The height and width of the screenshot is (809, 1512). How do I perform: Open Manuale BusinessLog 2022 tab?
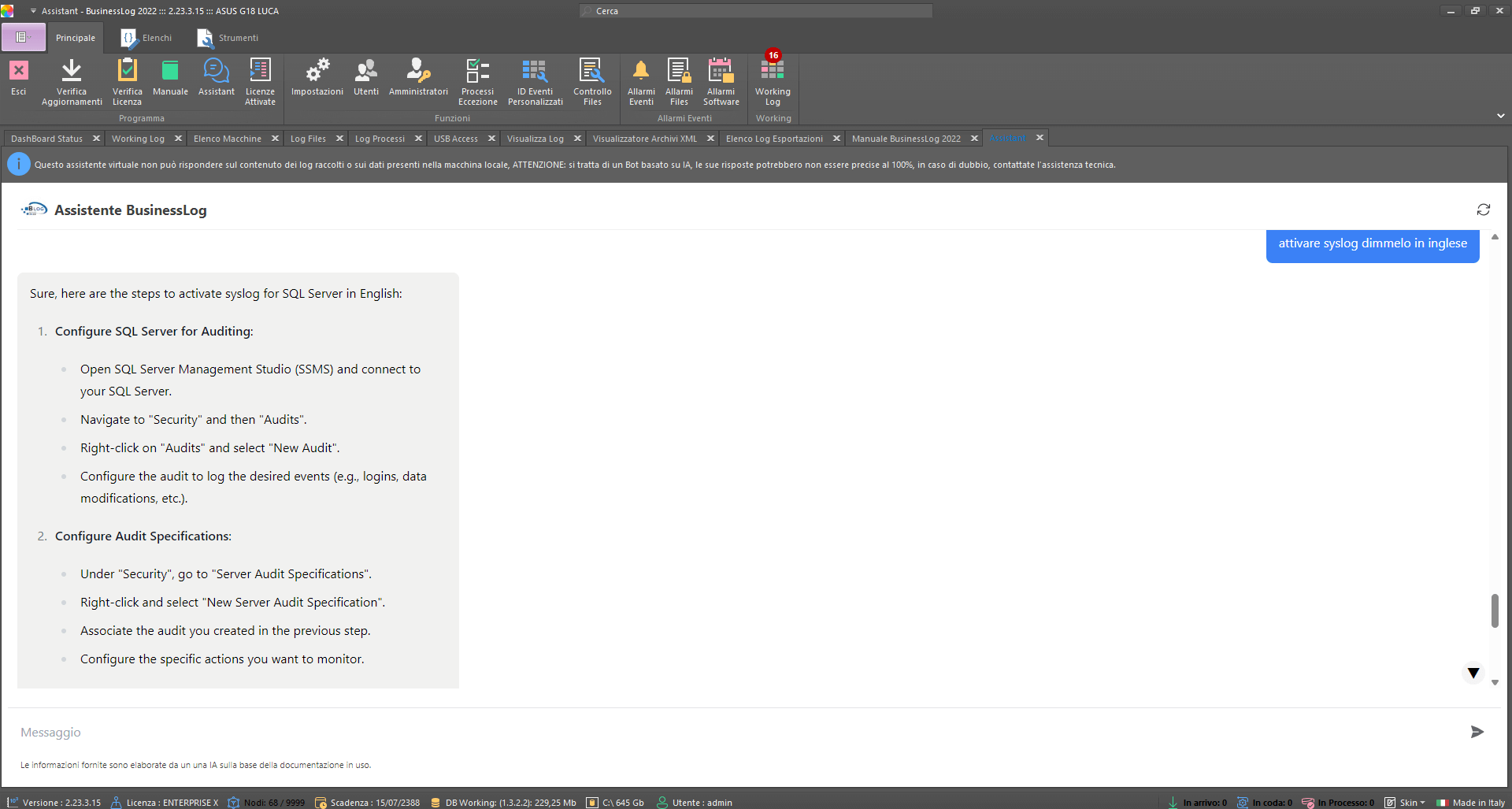[906, 139]
